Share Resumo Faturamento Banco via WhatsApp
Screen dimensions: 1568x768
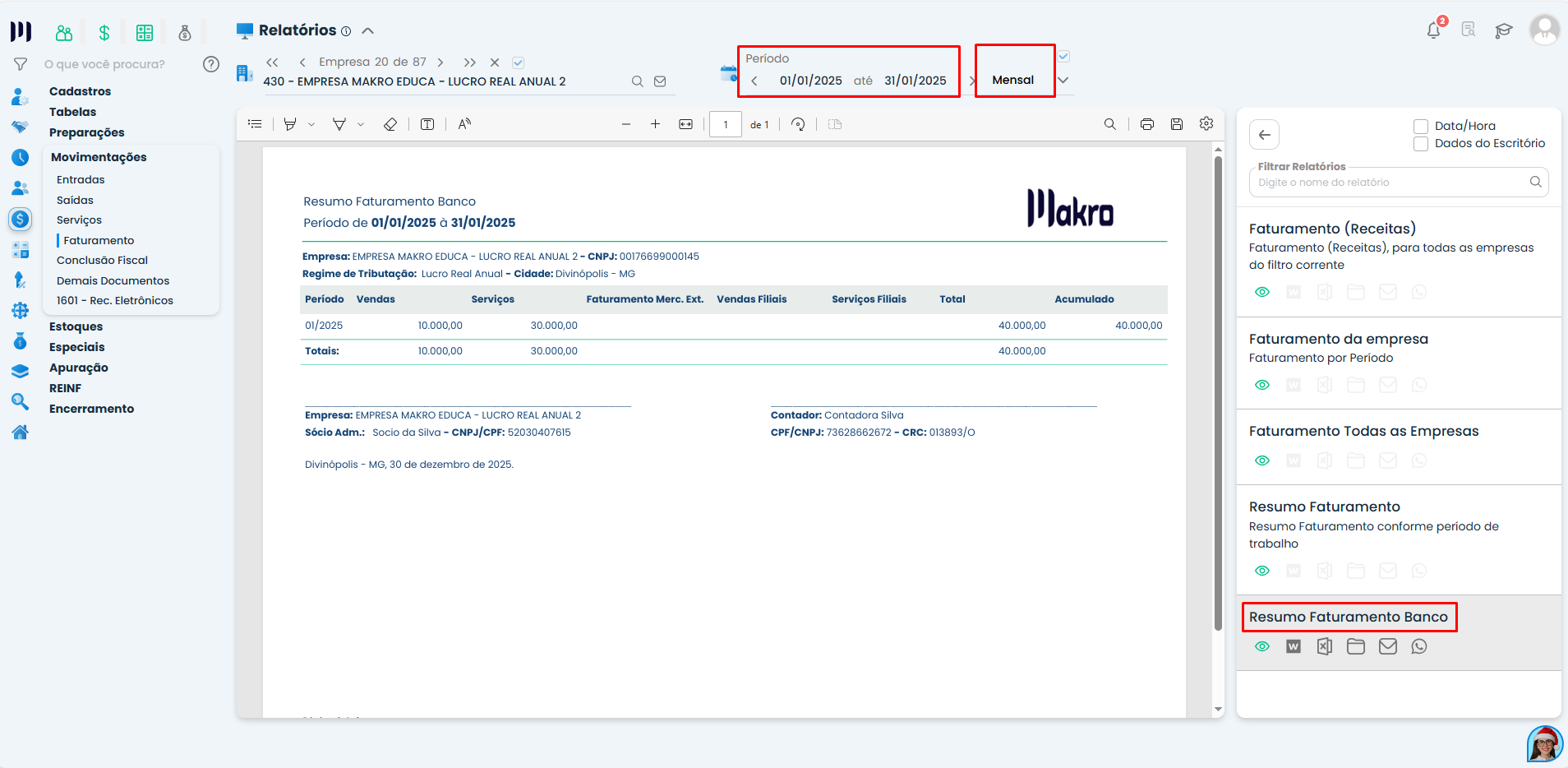click(1419, 646)
